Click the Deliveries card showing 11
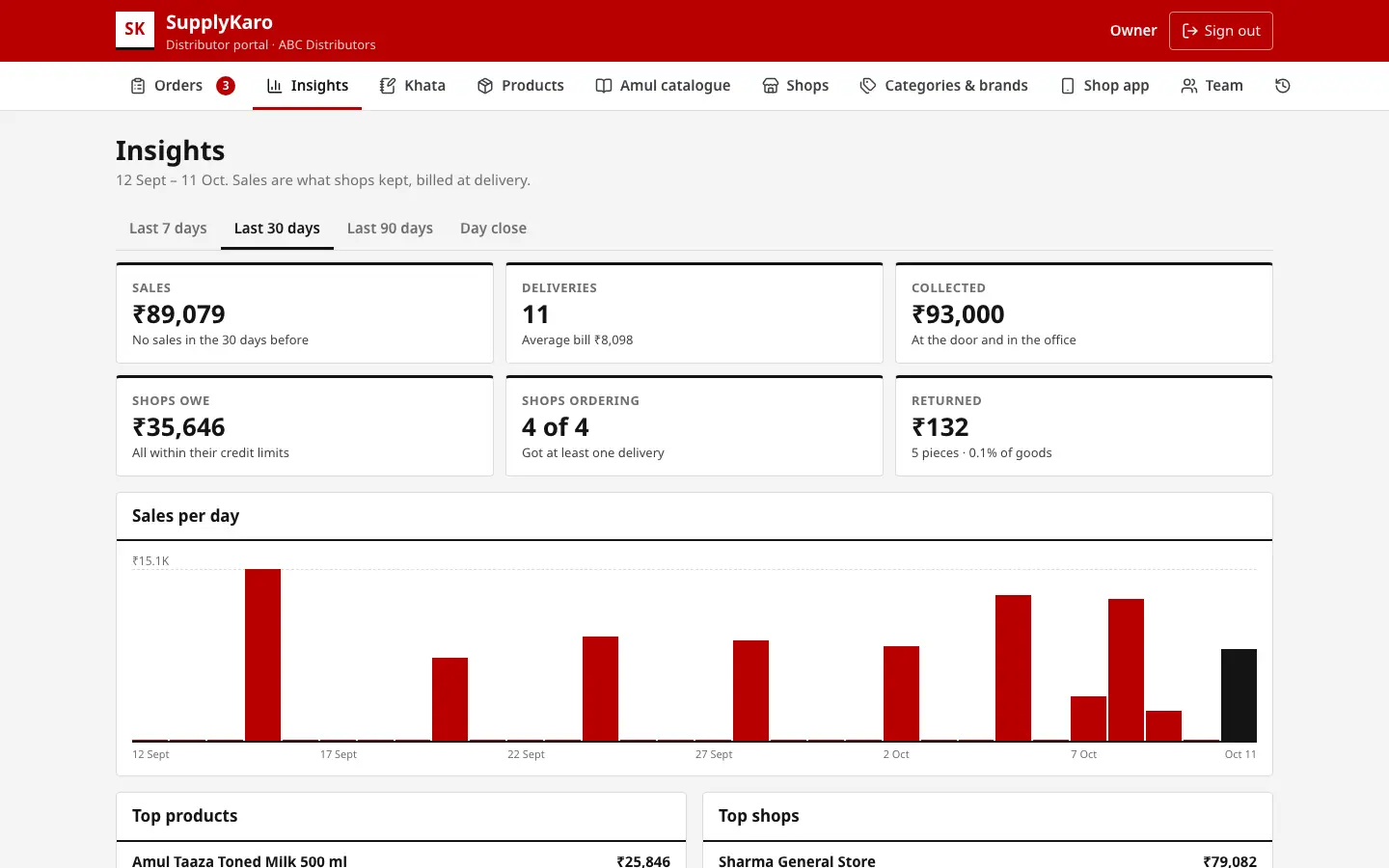The image size is (1389, 868). (694, 313)
